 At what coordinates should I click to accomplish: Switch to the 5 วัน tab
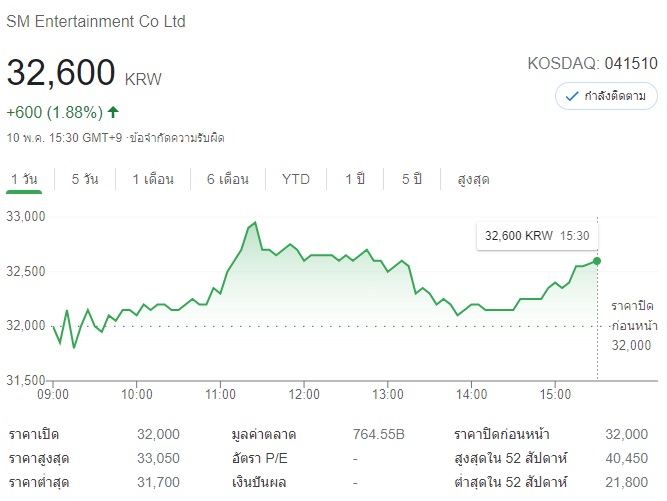pyautogui.click(x=85, y=179)
